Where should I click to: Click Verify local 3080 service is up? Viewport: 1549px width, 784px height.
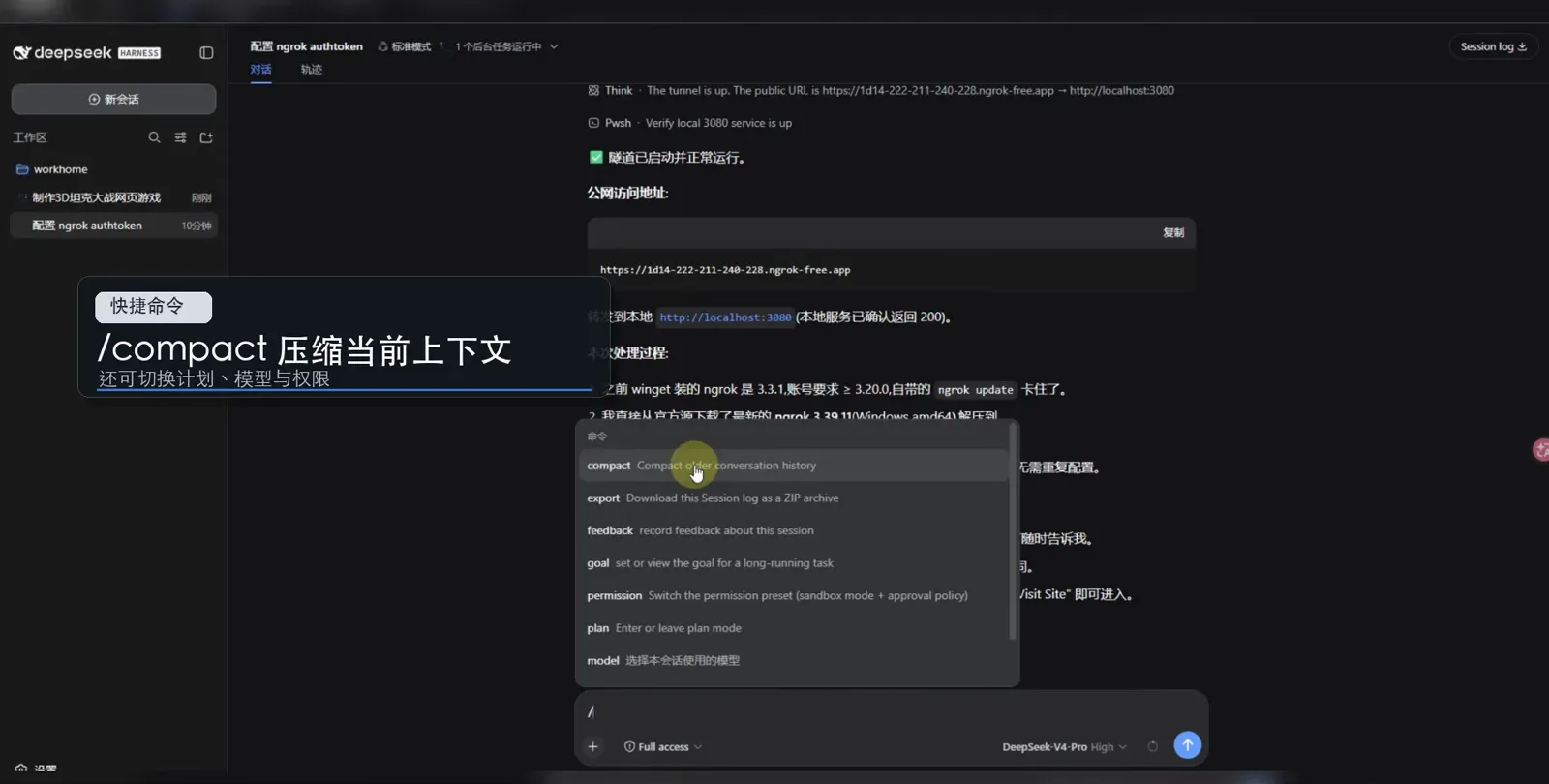point(718,123)
